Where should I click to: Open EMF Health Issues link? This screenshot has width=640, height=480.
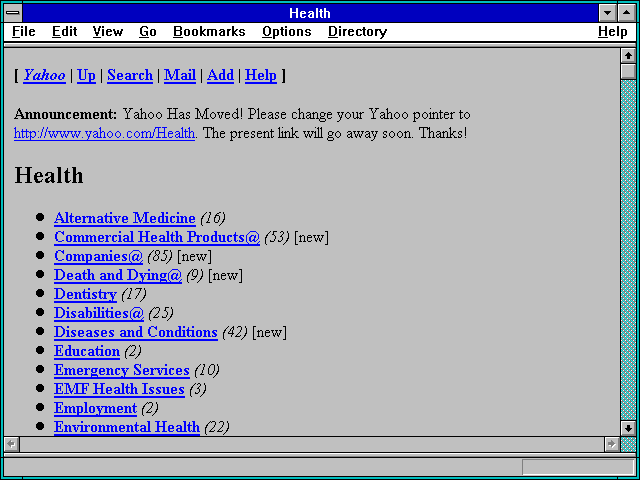point(119,389)
